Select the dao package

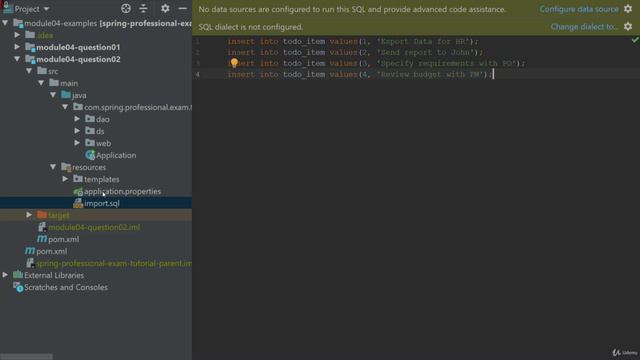[102, 120]
